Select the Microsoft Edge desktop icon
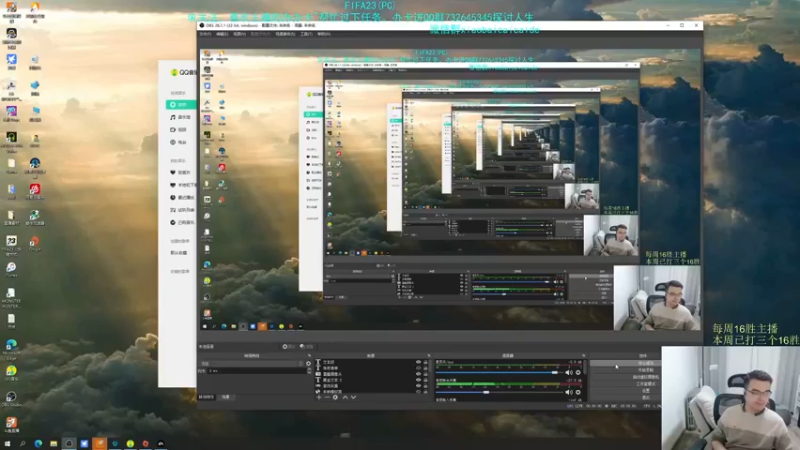Screen dimensions: 800x450 coord(11,348)
